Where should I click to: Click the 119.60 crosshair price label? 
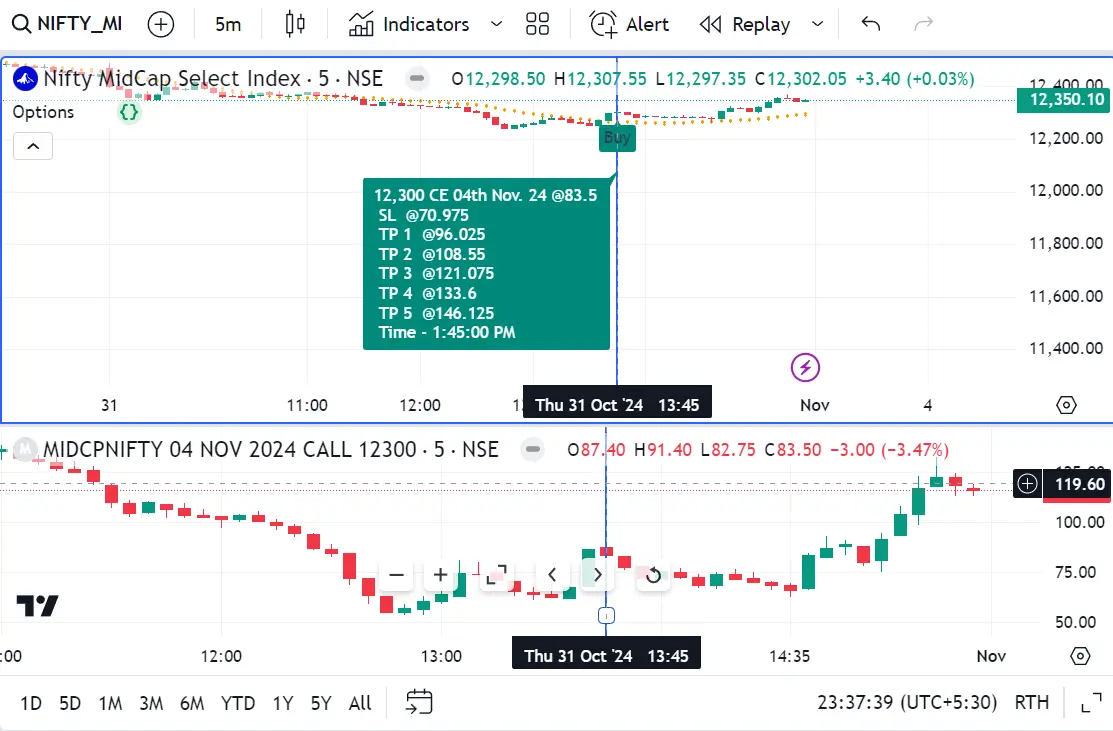coord(1077,484)
